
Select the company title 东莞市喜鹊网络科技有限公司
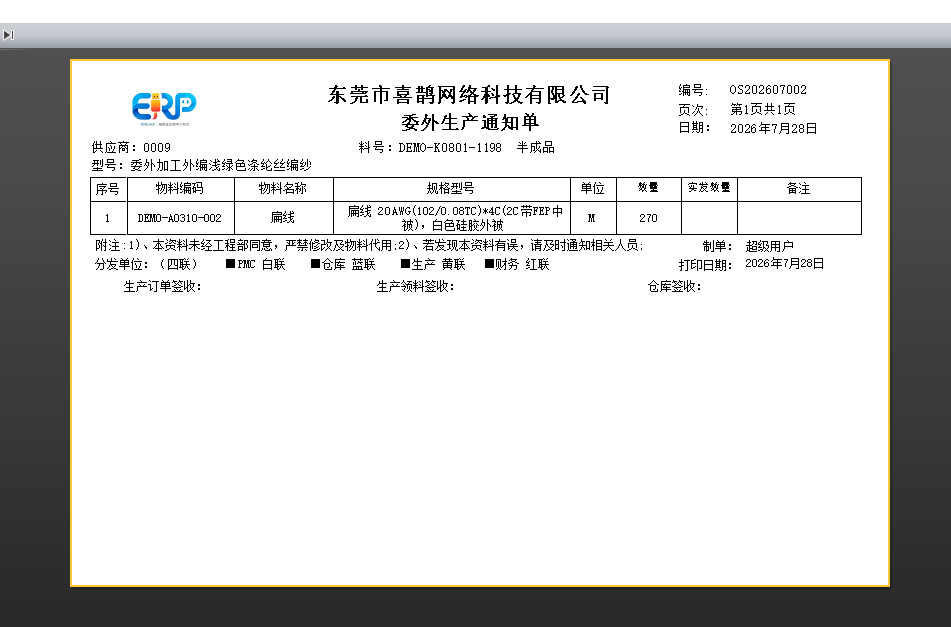(469, 95)
